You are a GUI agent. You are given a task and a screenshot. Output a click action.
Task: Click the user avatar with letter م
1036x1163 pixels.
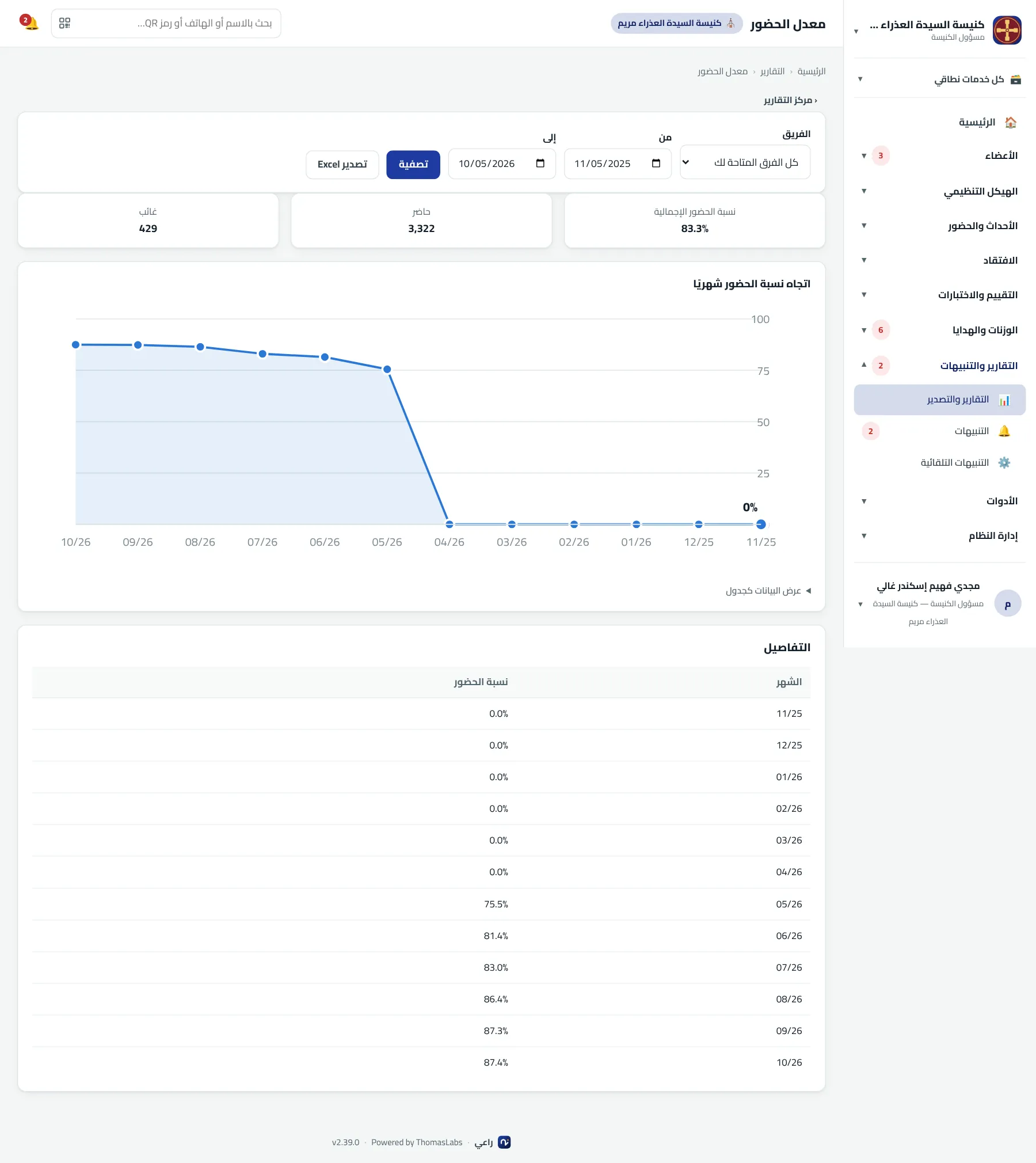1007,603
